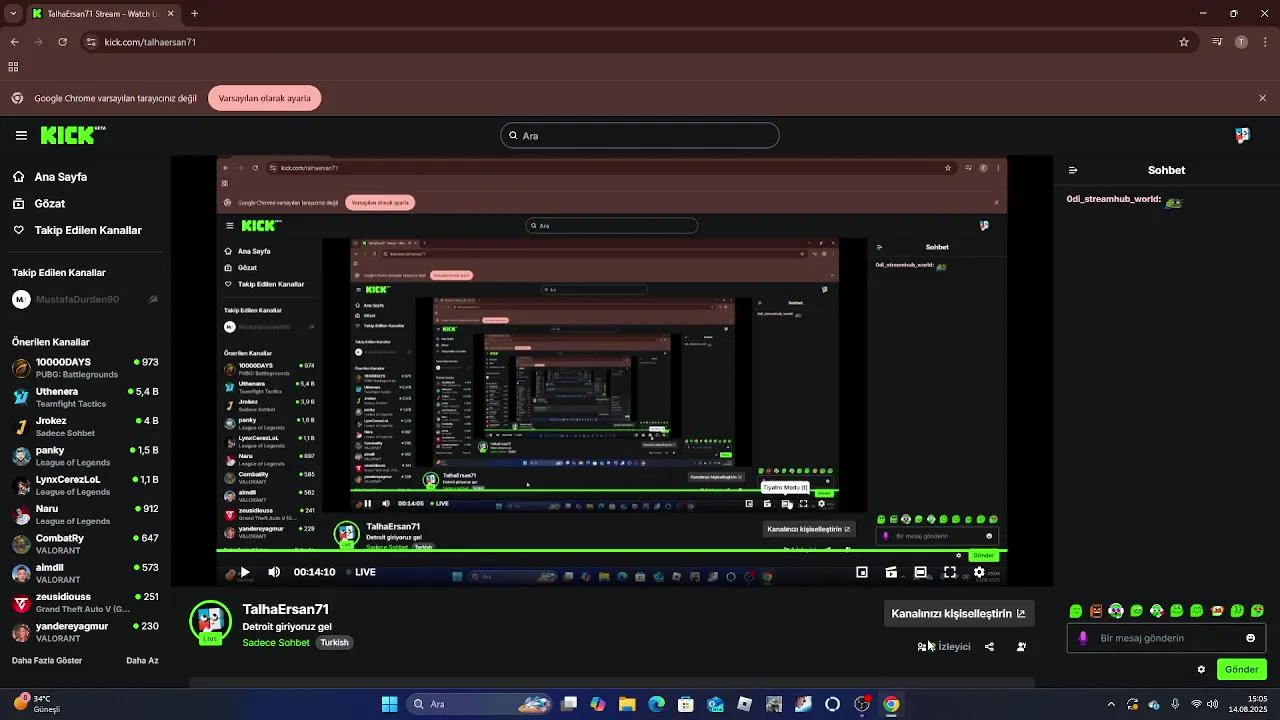Click the Kick search box Ara
The height and width of the screenshot is (720, 1280).
tap(640, 135)
